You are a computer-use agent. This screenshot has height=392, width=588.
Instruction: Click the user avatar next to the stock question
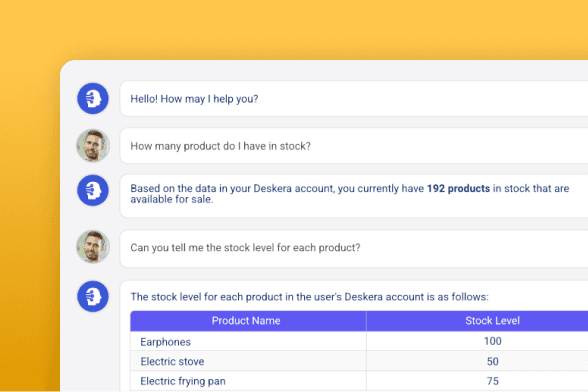pos(93,146)
